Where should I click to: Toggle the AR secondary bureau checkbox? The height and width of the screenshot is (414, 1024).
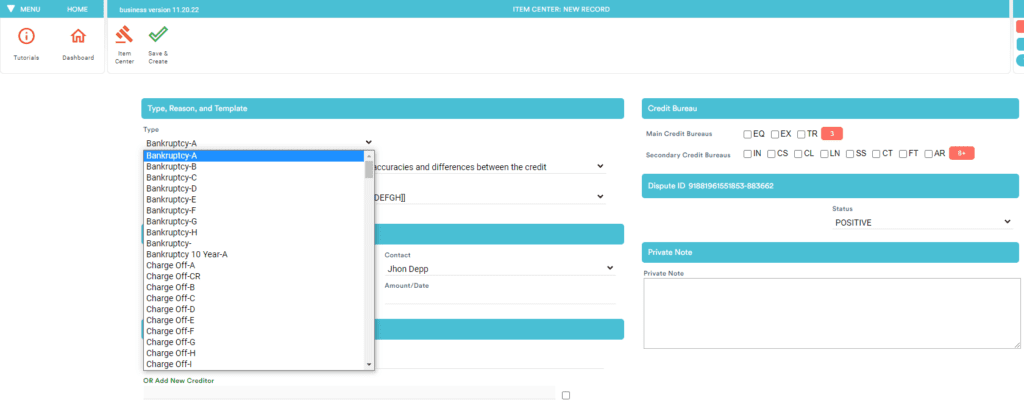tap(929, 154)
